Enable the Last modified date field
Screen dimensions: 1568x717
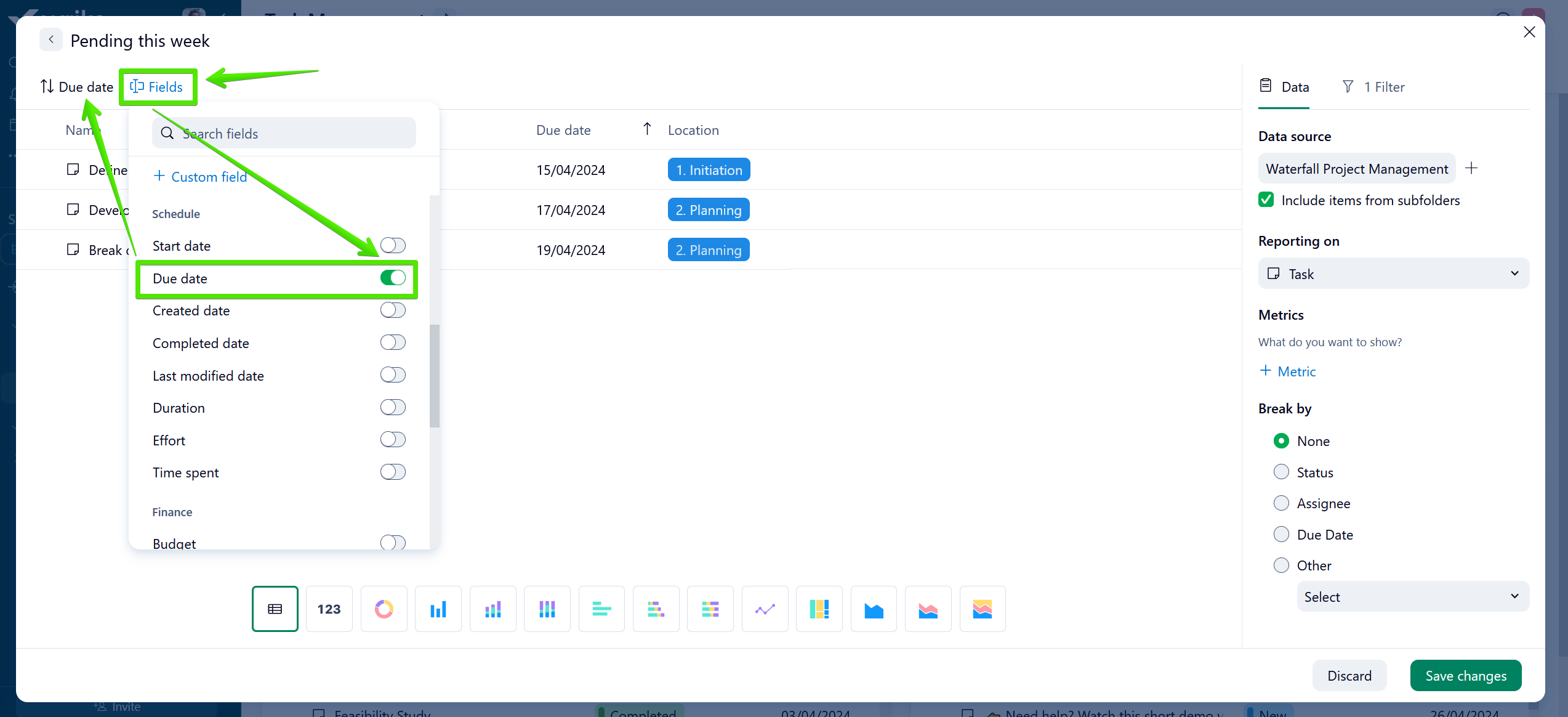[x=393, y=375]
